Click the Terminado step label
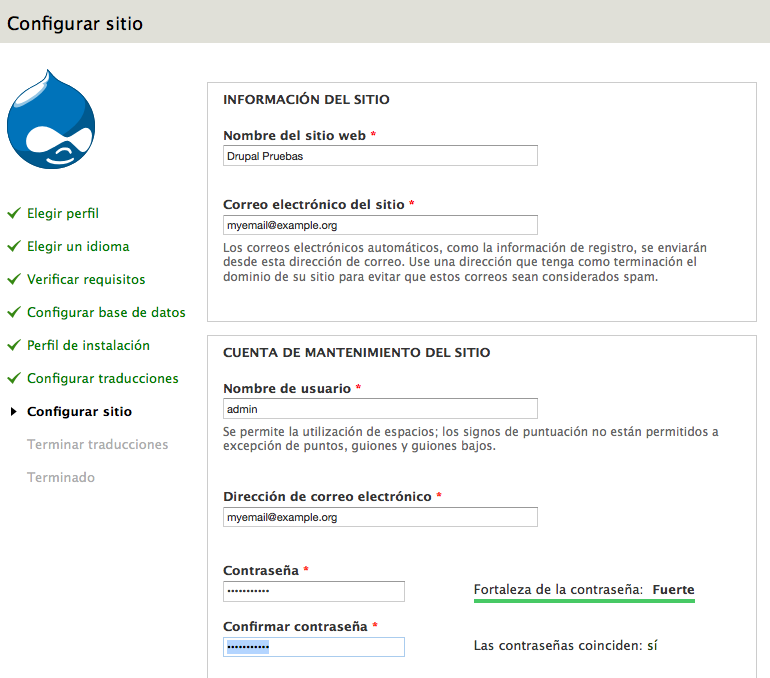 61,478
